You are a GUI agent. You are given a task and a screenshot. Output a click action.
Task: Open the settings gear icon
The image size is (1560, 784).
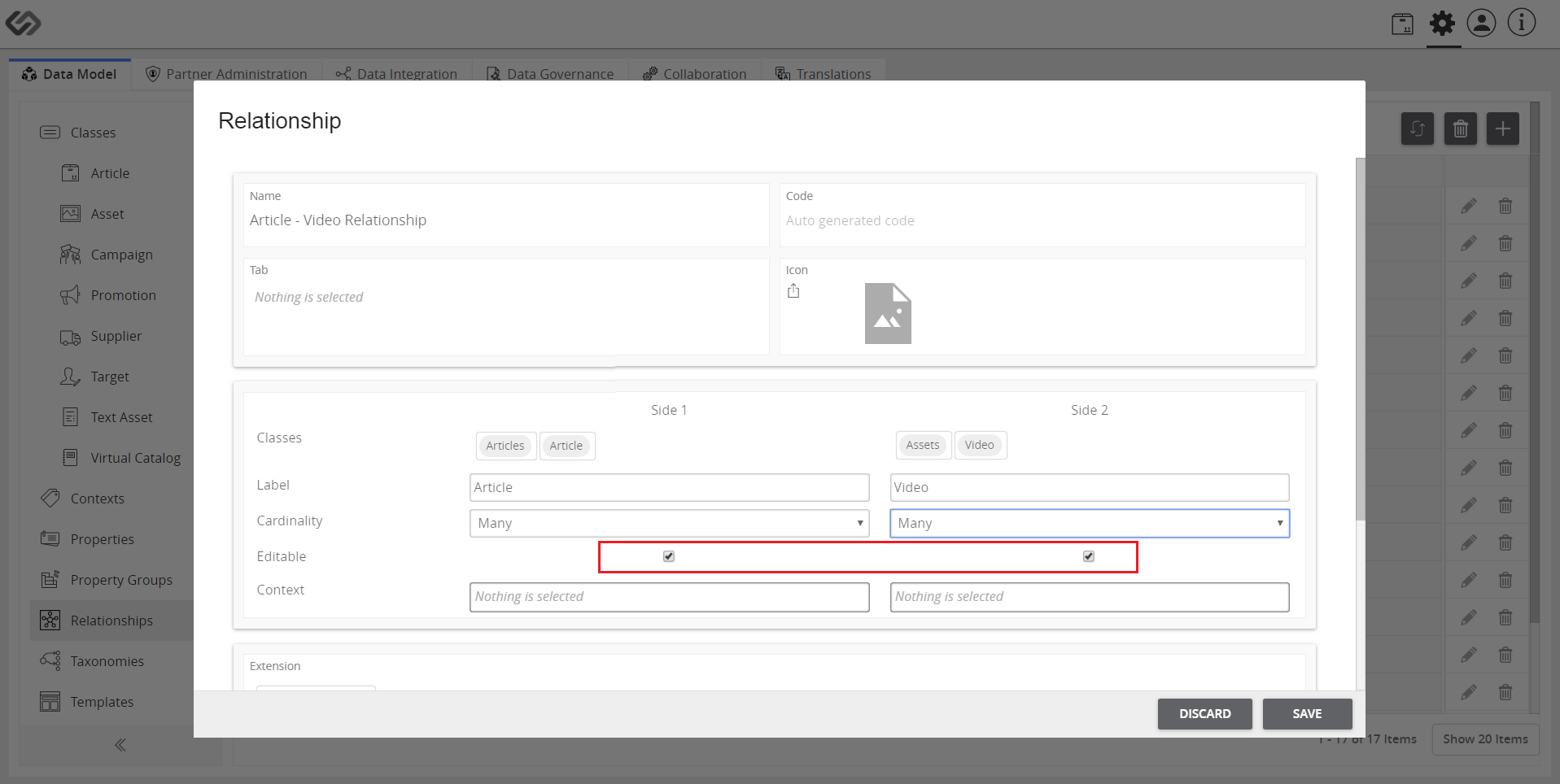point(1442,23)
